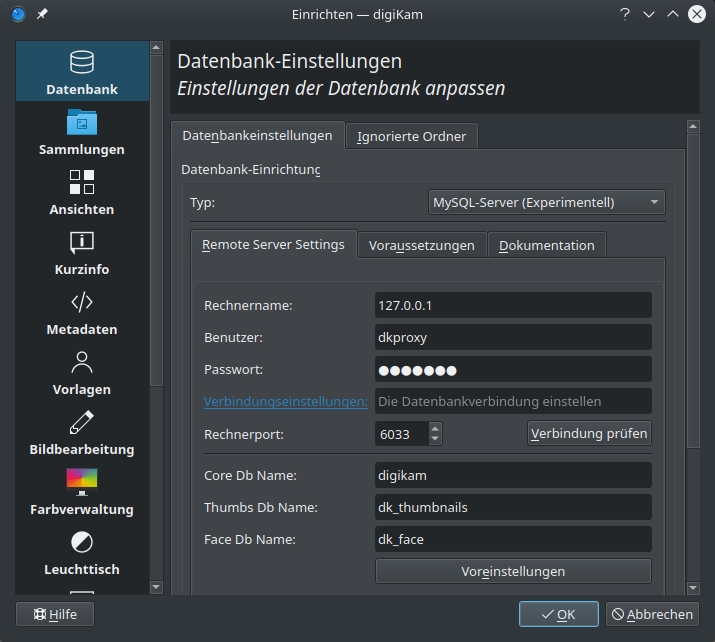Toggle the pin window icon

point(42,15)
